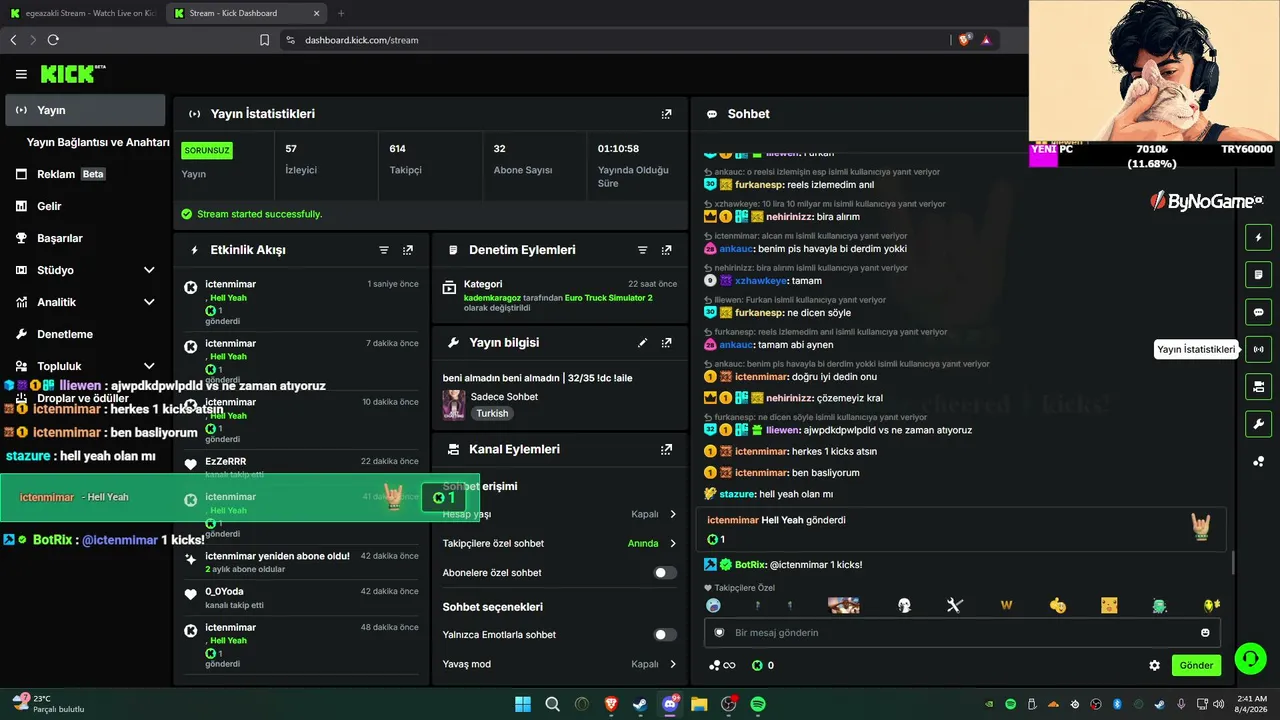Viewport: 1280px width, 720px height.
Task: Toggle Yalnızca Emotlarla sohbet switch
Action: [x=665, y=635]
